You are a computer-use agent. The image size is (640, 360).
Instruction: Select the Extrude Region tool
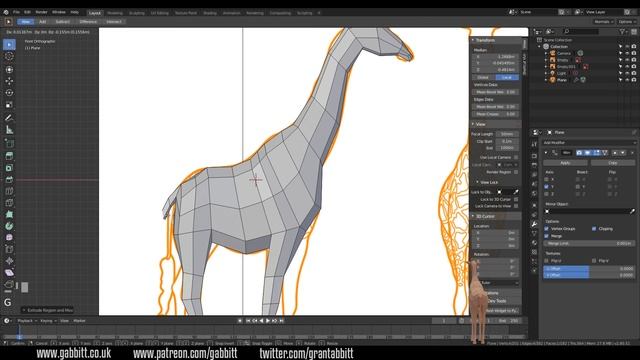click(x=9, y=156)
